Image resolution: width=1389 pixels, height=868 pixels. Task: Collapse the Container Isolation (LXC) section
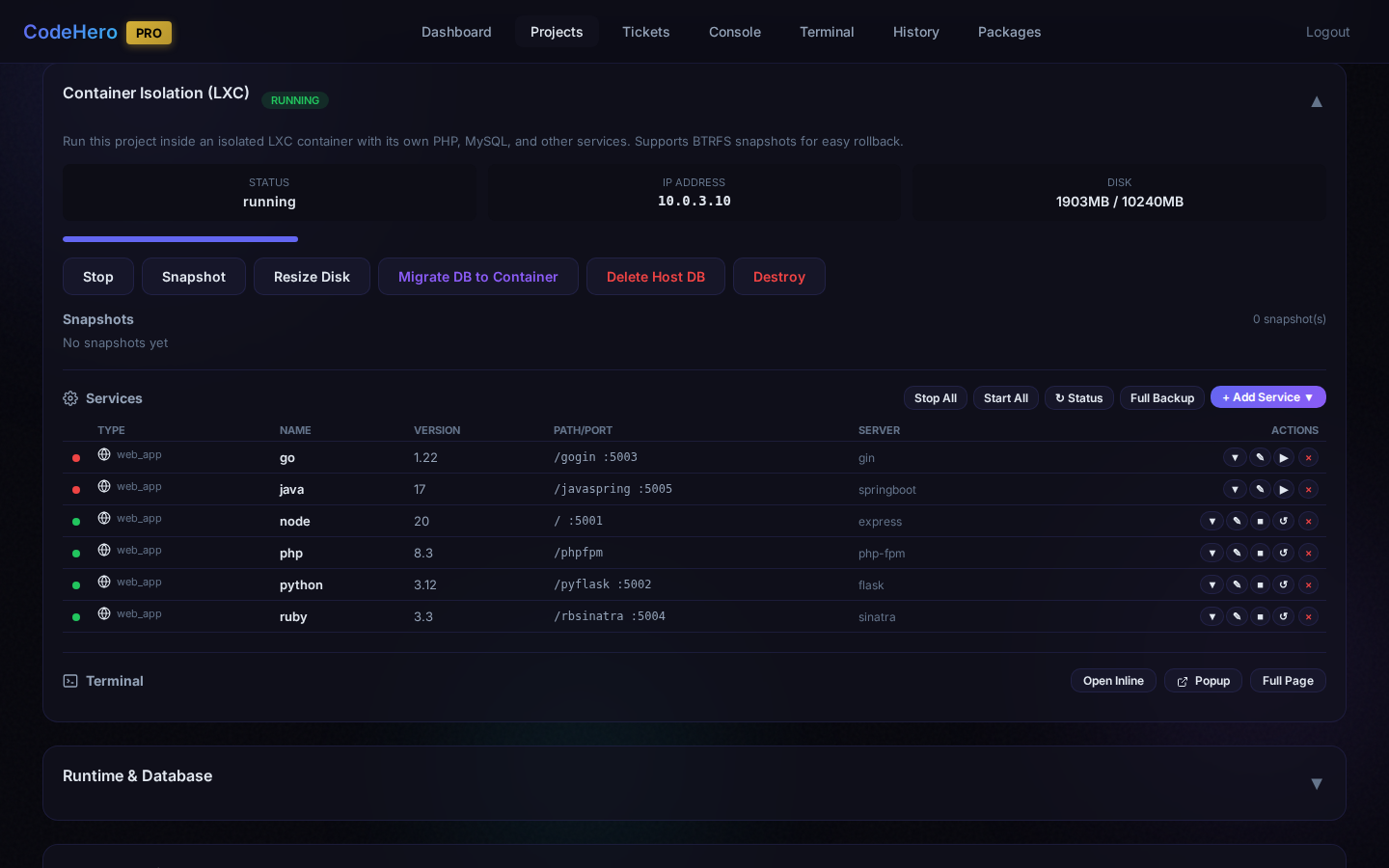pos(1316,101)
